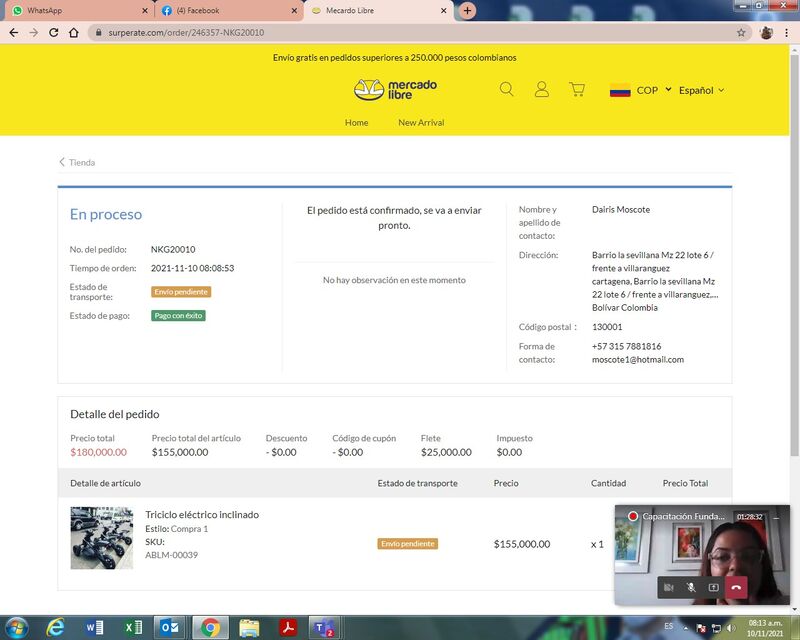Click the phone number +57 315 7881816
This screenshot has width=800, height=640.
coord(627,347)
